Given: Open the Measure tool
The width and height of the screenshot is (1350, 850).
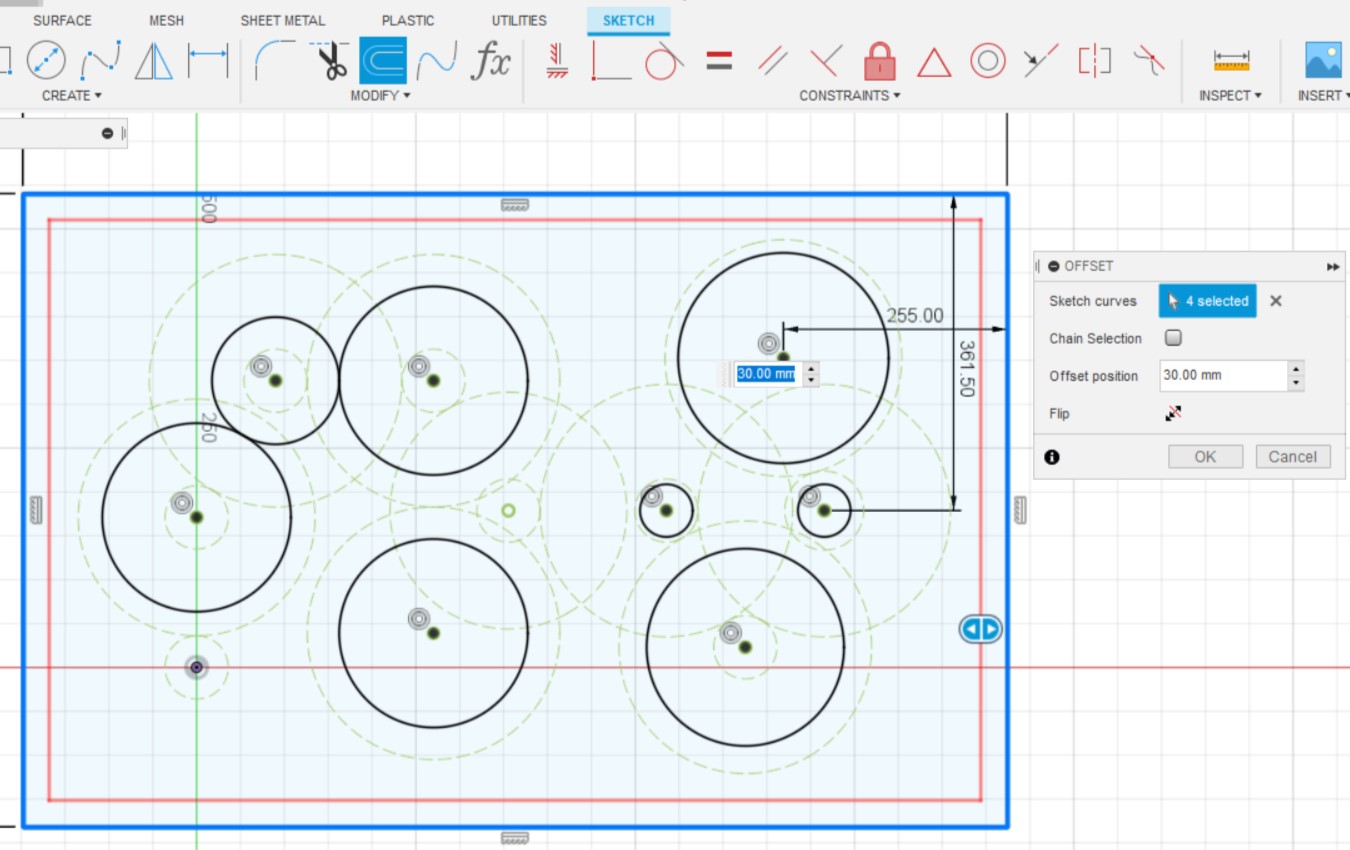Looking at the screenshot, I should [1231, 62].
